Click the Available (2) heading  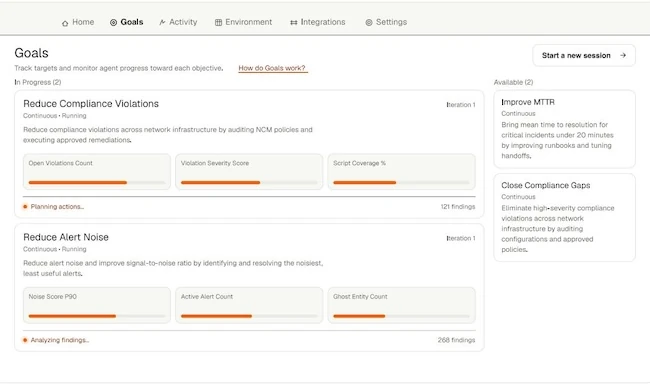pos(513,82)
